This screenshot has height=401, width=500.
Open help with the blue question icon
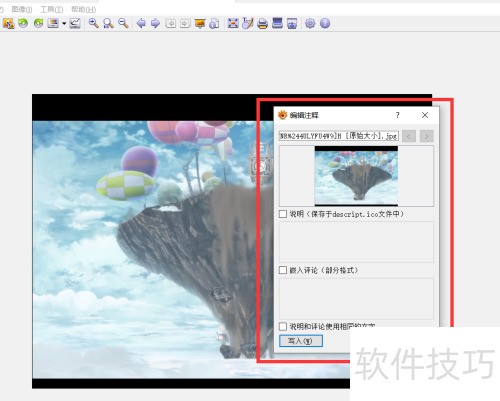pos(325,23)
